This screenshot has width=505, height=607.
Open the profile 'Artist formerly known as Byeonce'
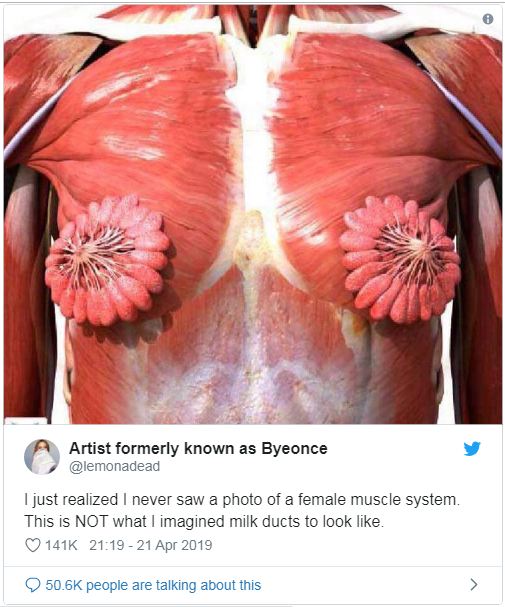[x=198, y=448]
